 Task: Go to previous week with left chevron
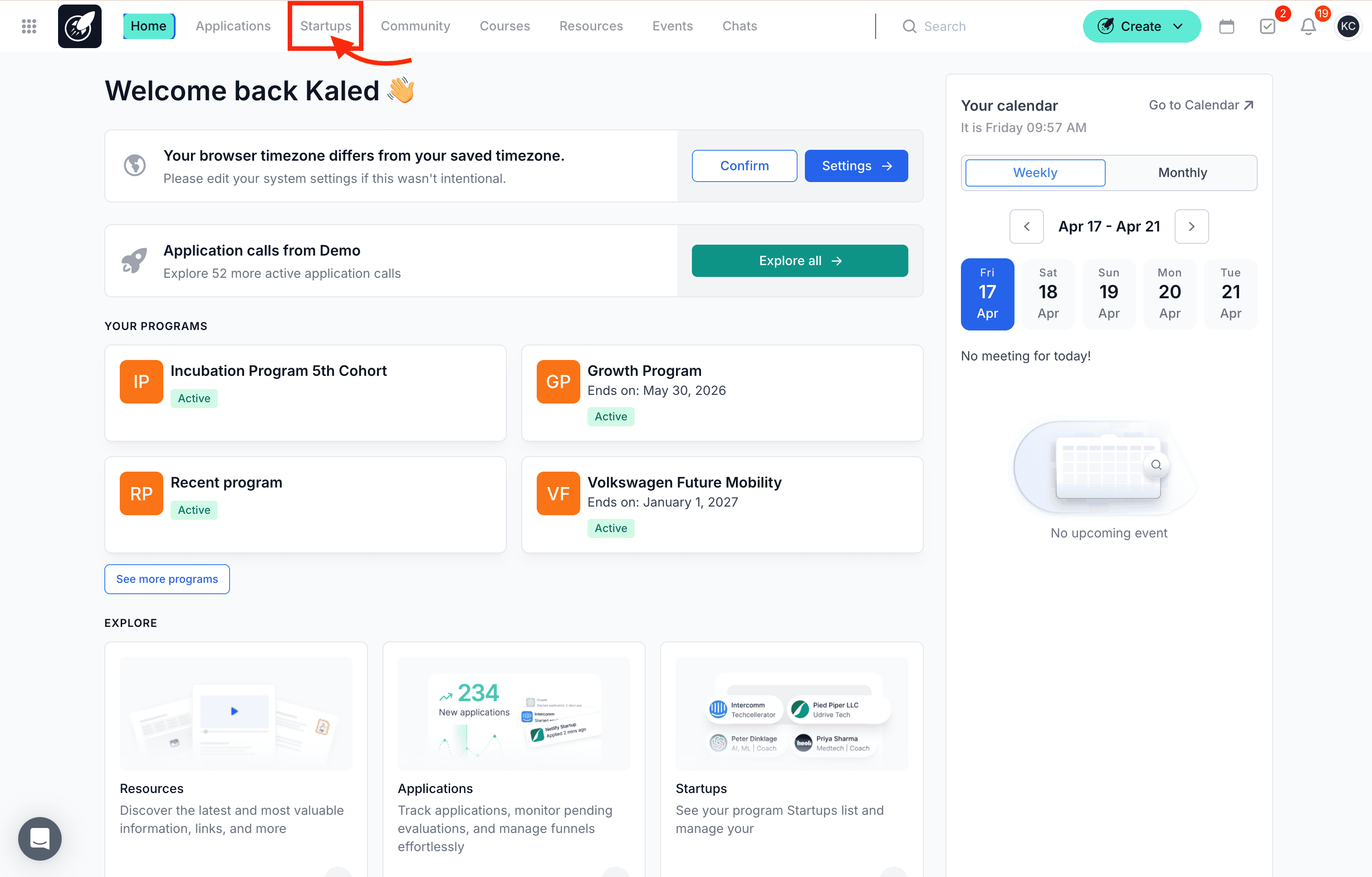pyautogui.click(x=1026, y=227)
